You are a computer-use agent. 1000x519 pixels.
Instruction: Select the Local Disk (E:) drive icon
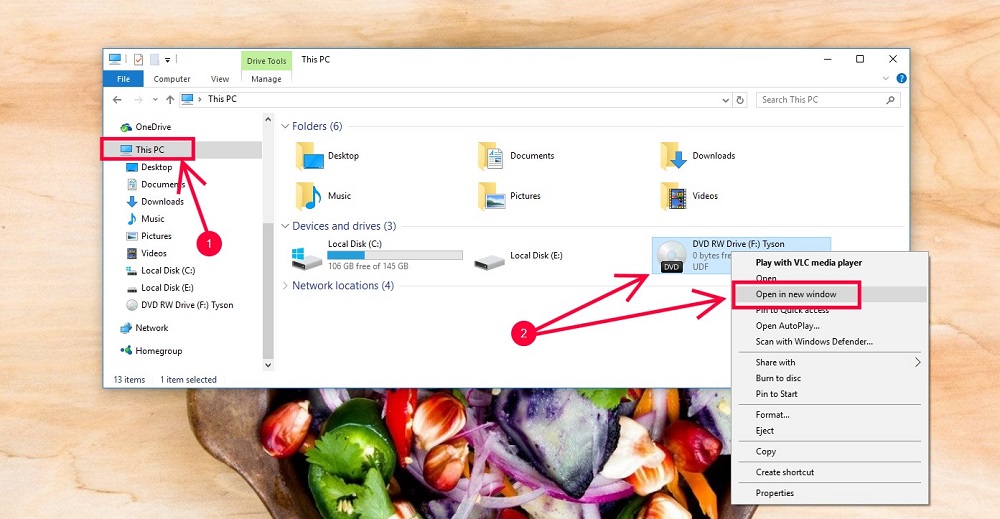(489, 261)
